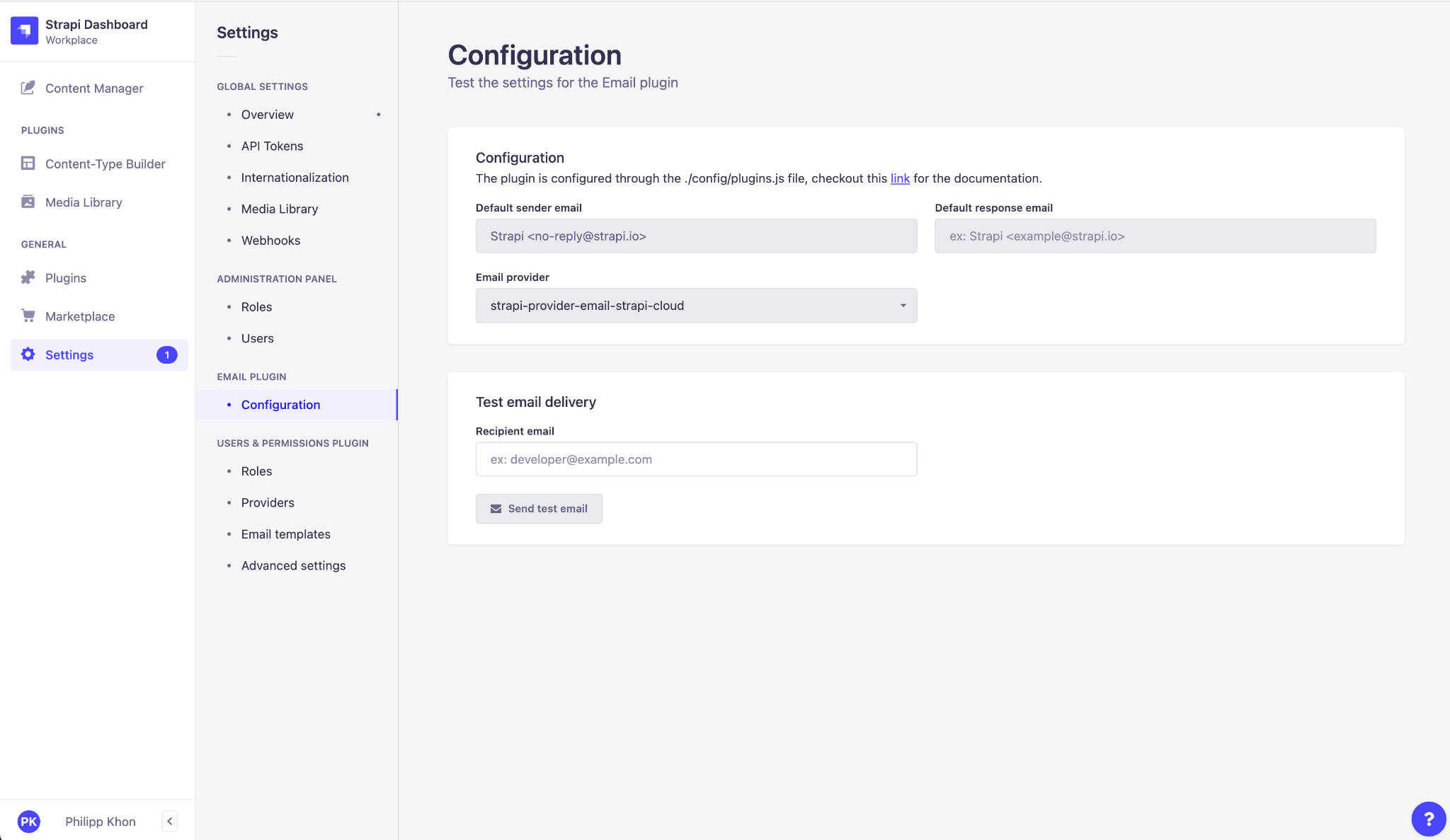1450x840 pixels.
Task: Click the Marketplace shopping cart icon
Action: coord(28,316)
